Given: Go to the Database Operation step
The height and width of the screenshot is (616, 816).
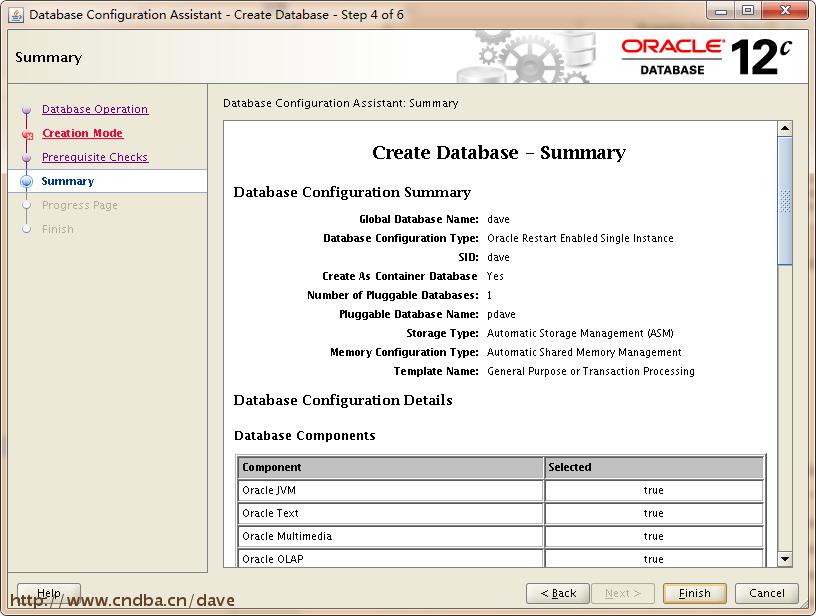Looking at the screenshot, I should click(95, 109).
